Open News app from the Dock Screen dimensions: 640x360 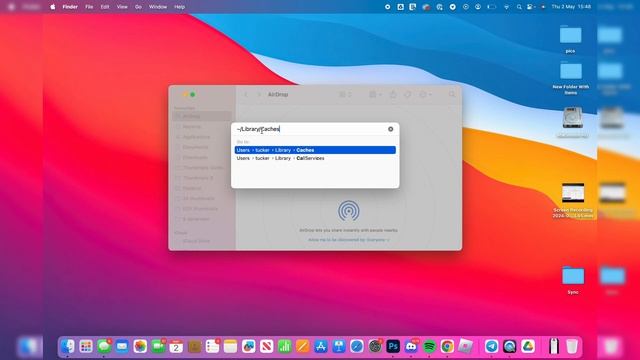pos(267,347)
